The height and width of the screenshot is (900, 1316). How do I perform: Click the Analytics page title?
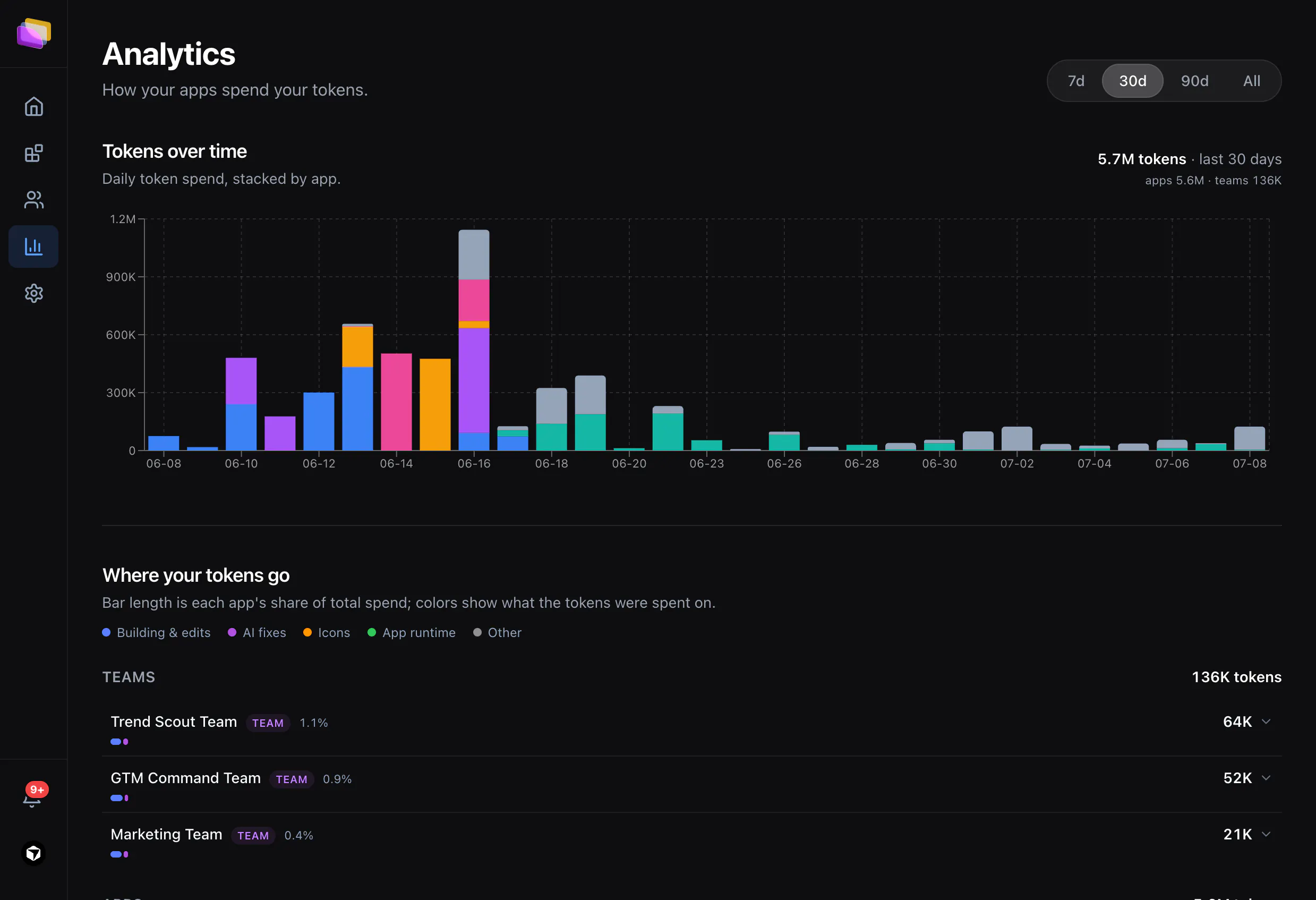pos(169,54)
